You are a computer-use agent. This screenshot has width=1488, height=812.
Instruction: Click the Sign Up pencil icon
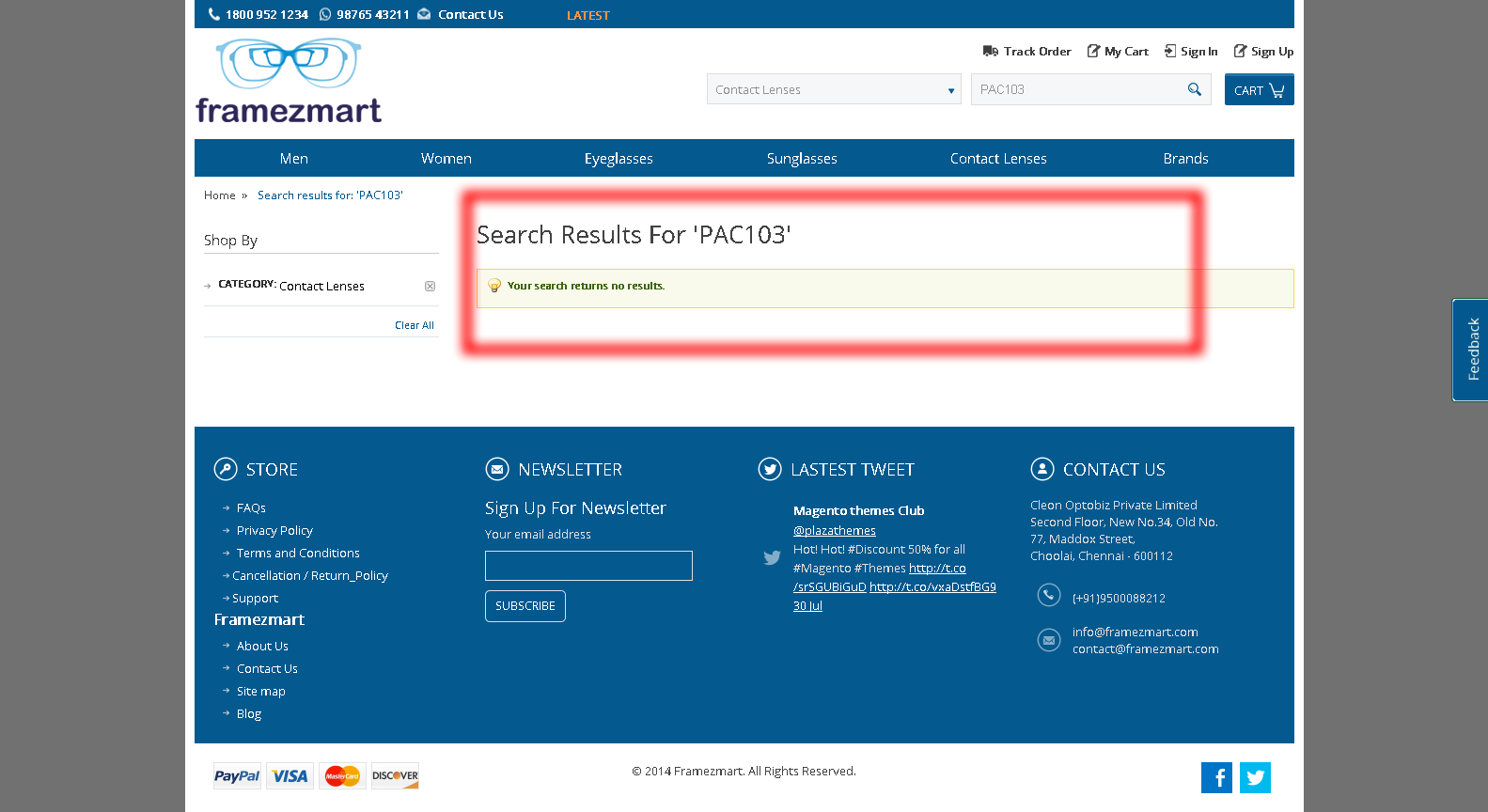1240,51
